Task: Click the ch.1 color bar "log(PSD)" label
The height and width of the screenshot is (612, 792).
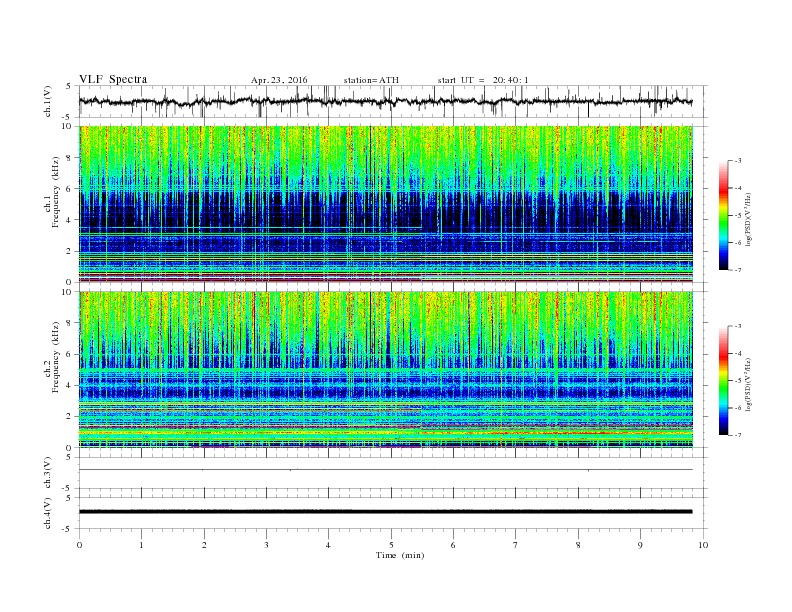Action: click(x=749, y=220)
